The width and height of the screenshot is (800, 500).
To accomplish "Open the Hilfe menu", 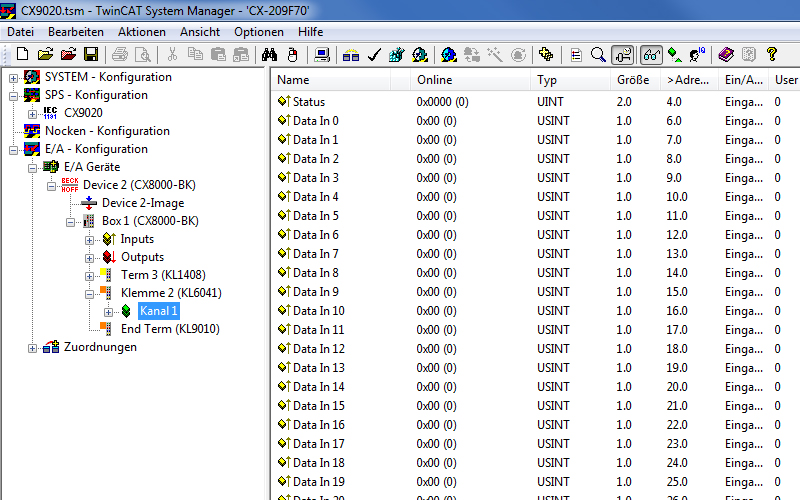I will (311, 32).
